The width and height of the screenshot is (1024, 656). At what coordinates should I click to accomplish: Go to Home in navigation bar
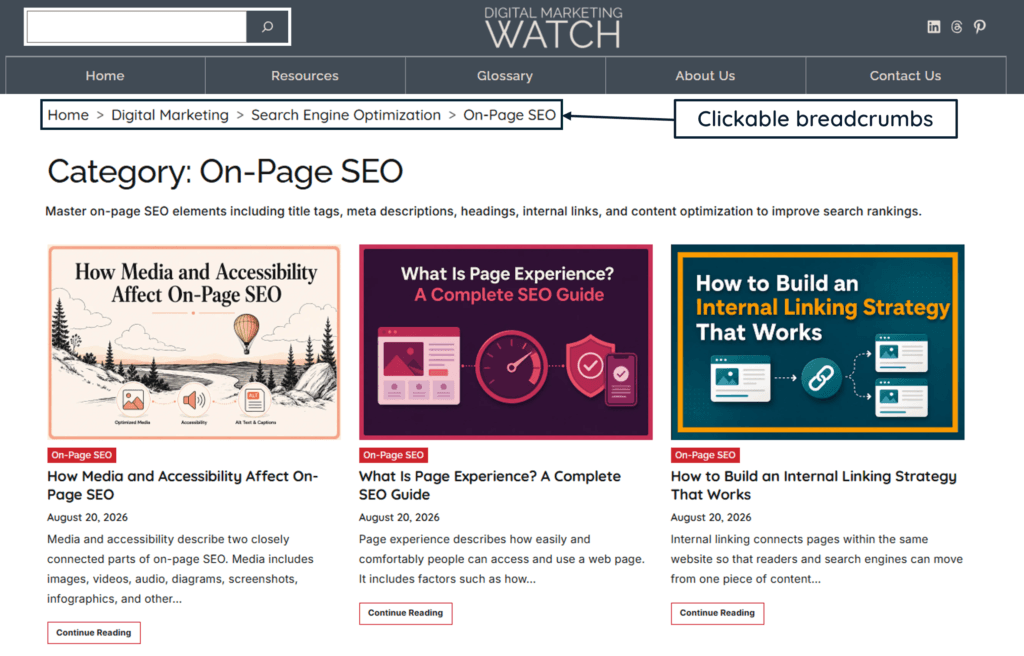pos(105,76)
